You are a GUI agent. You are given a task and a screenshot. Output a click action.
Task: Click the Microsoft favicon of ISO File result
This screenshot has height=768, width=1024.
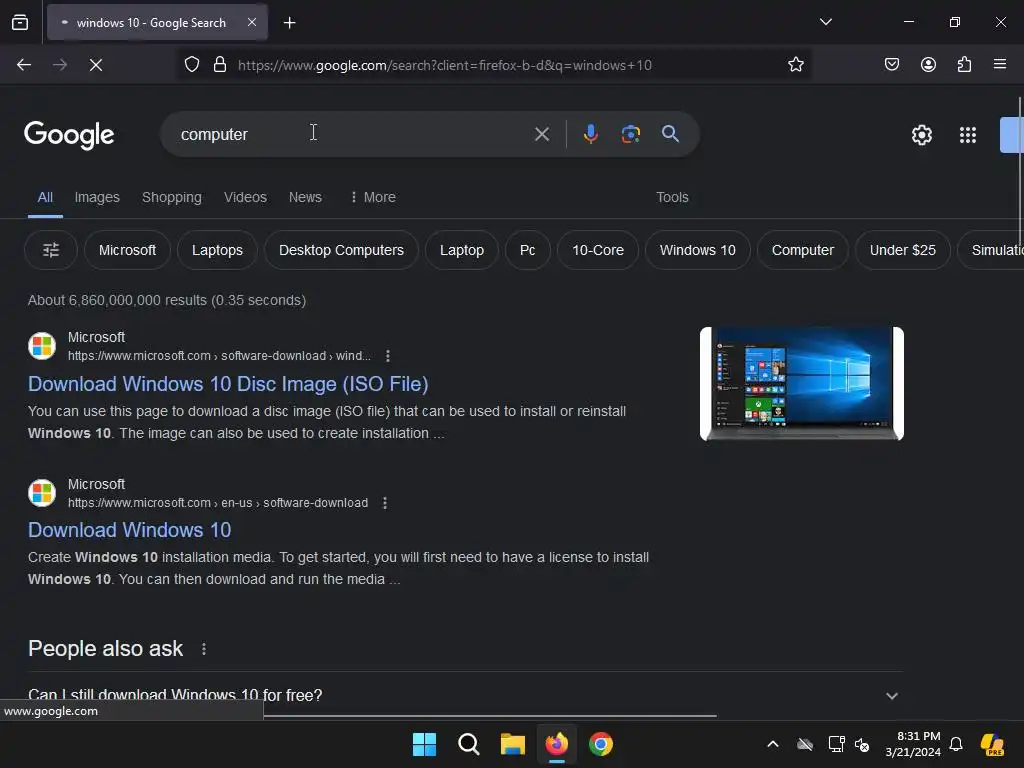42,346
